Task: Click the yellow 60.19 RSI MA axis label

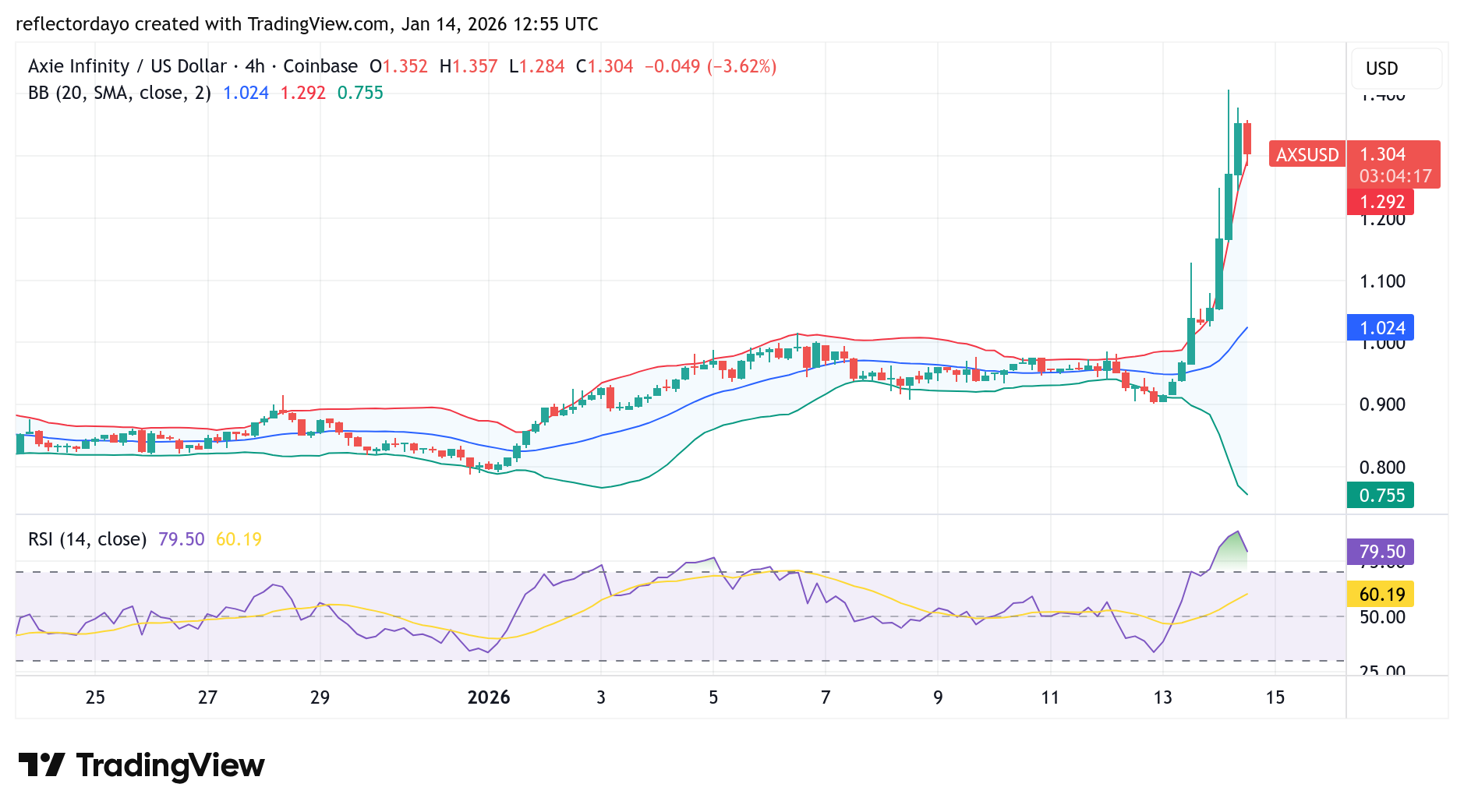Action: pyautogui.click(x=1381, y=595)
